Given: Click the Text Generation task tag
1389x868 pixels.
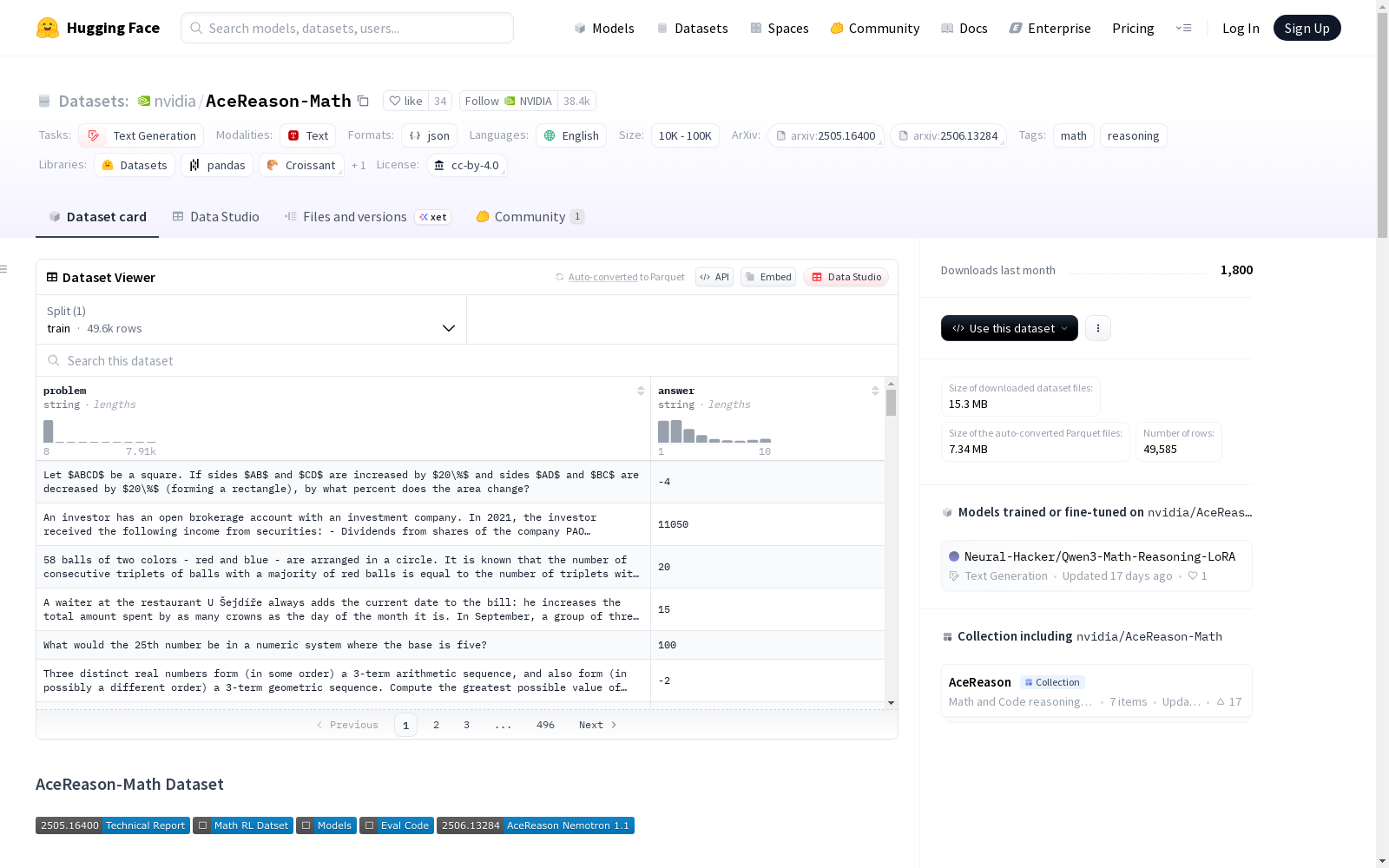Looking at the screenshot, I should tap(141, 135).
